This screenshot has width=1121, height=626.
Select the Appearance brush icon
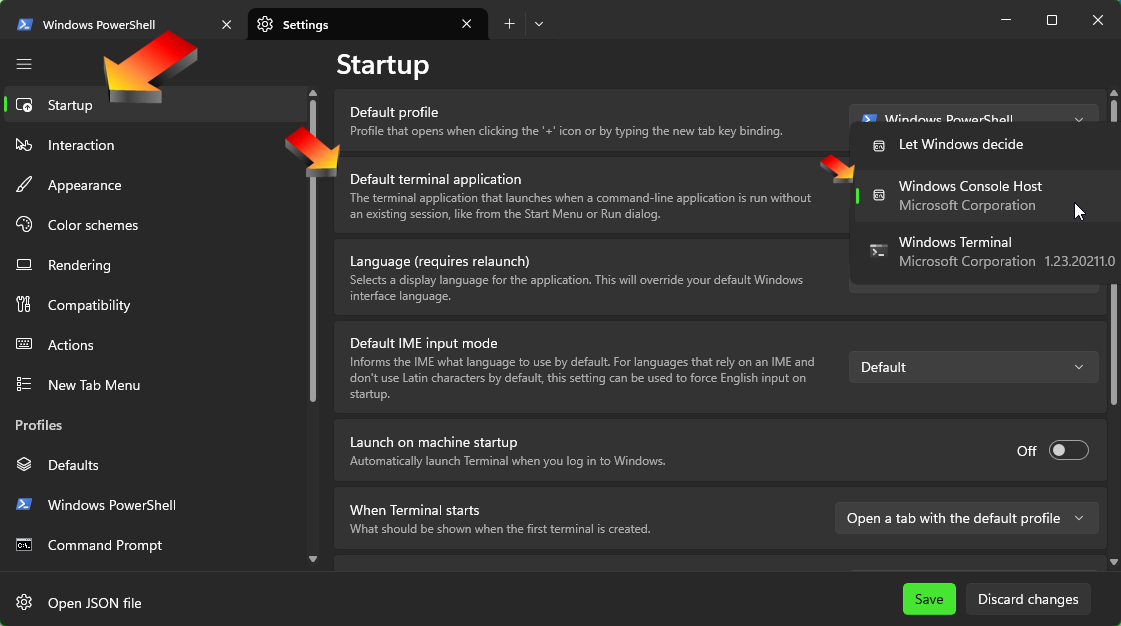[25, 185]
